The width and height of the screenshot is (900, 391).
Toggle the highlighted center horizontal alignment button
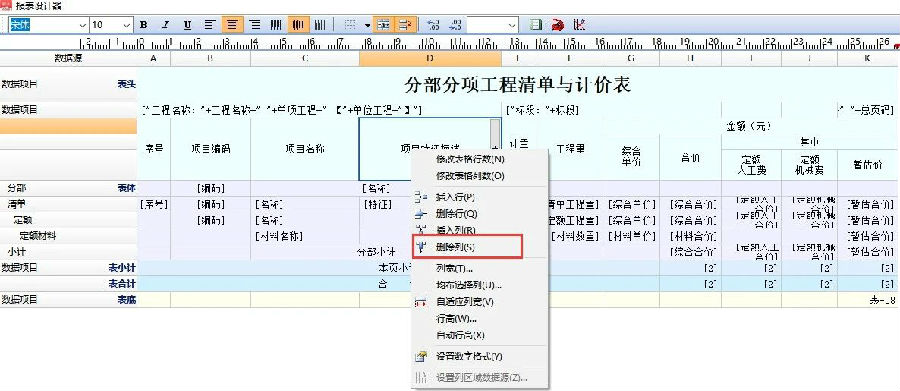tap(232, 25)
